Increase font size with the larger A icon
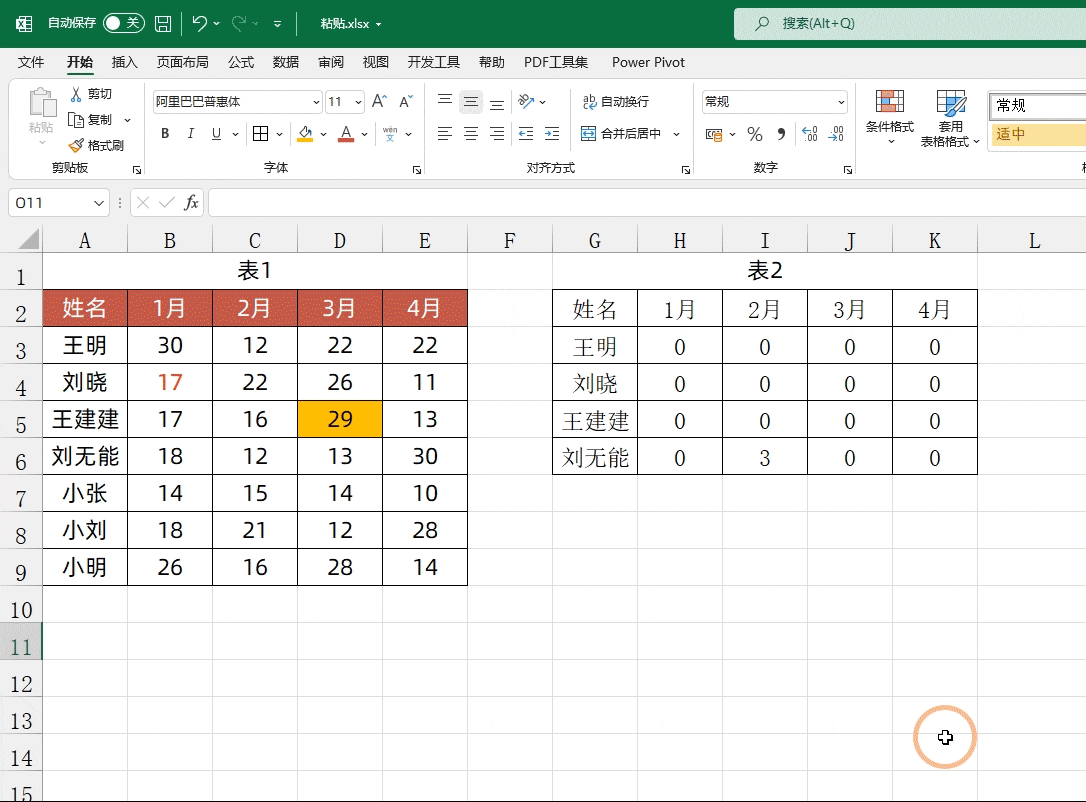 coord(379,102)
